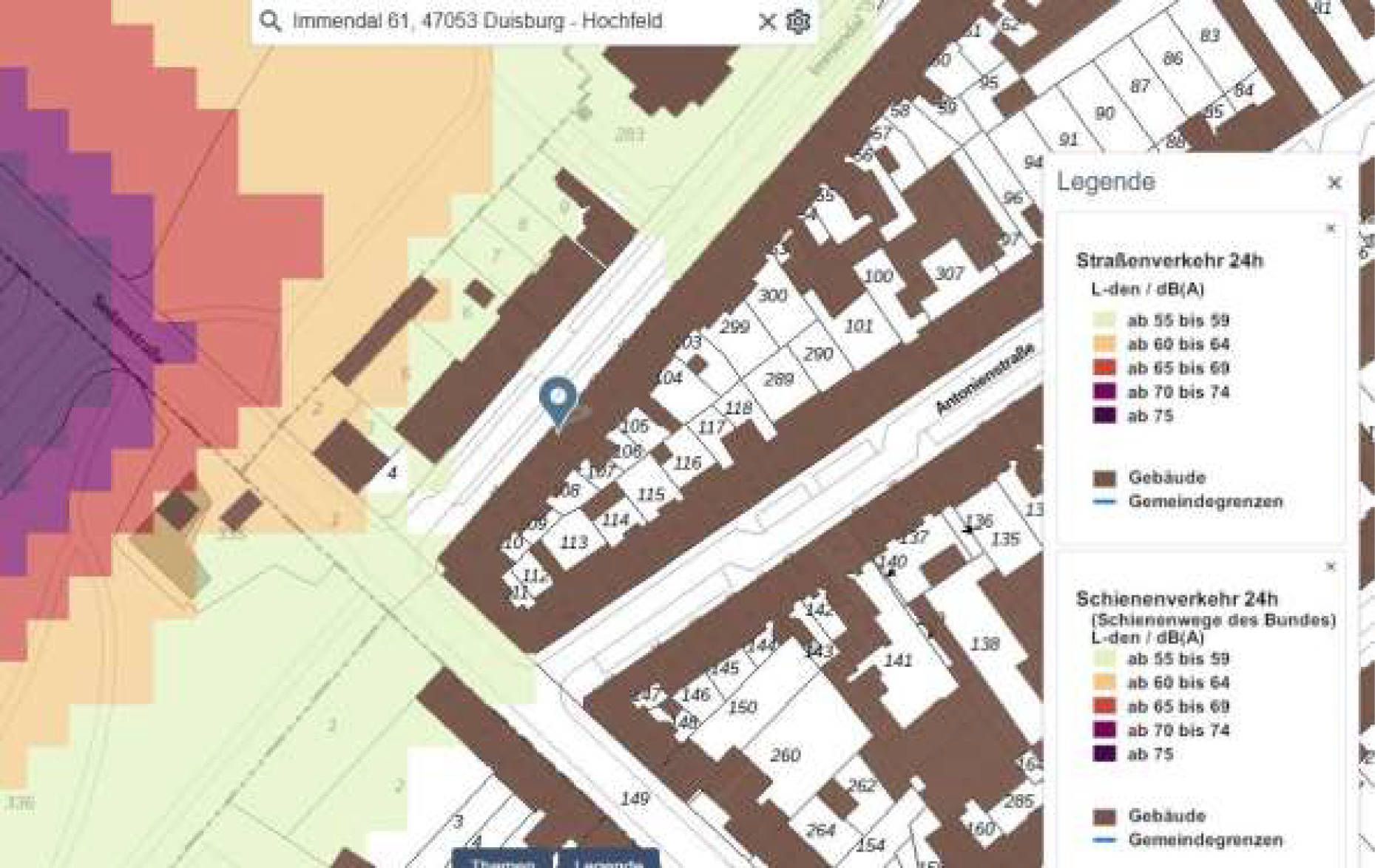
Task: Click the magnifier search icon
Action: click(271, 21)
